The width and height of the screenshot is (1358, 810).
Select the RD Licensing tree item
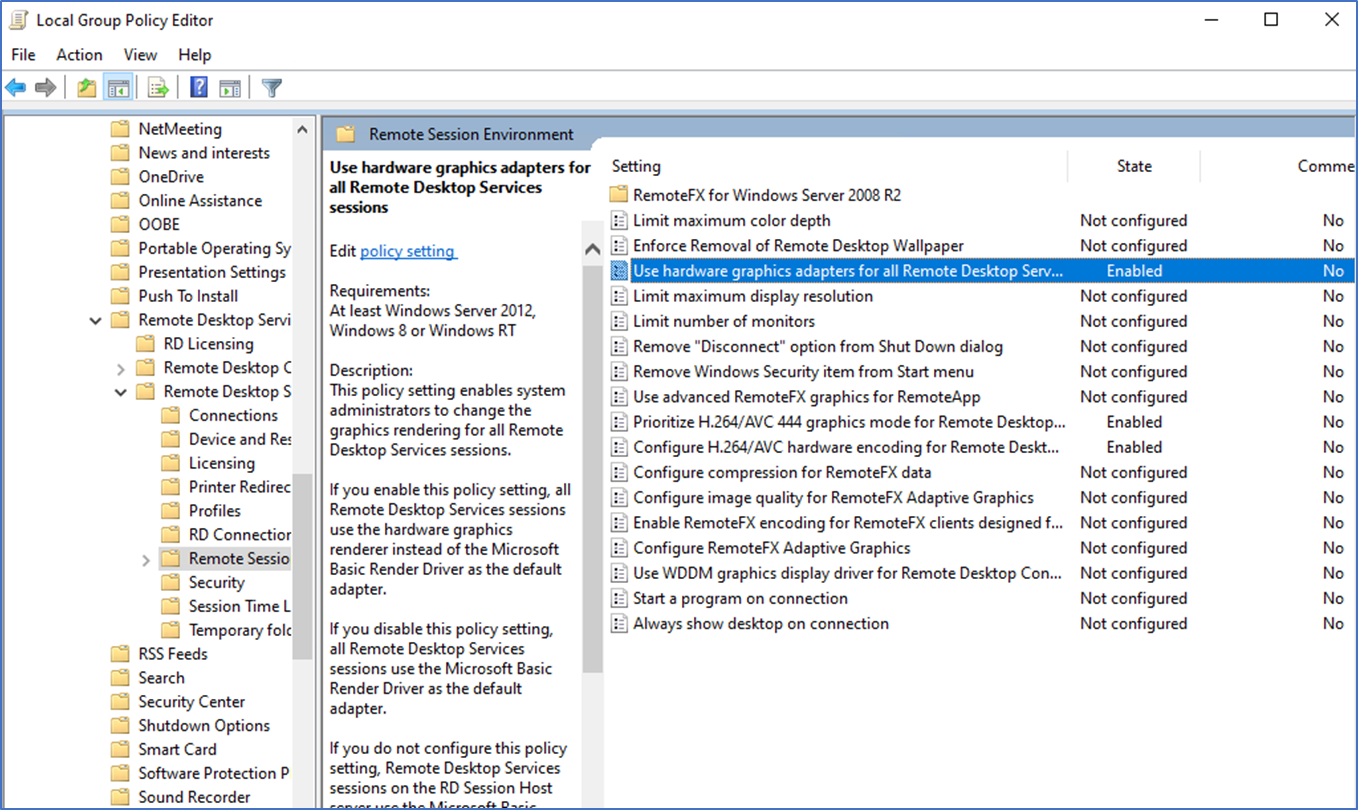(x=208, y=345)
